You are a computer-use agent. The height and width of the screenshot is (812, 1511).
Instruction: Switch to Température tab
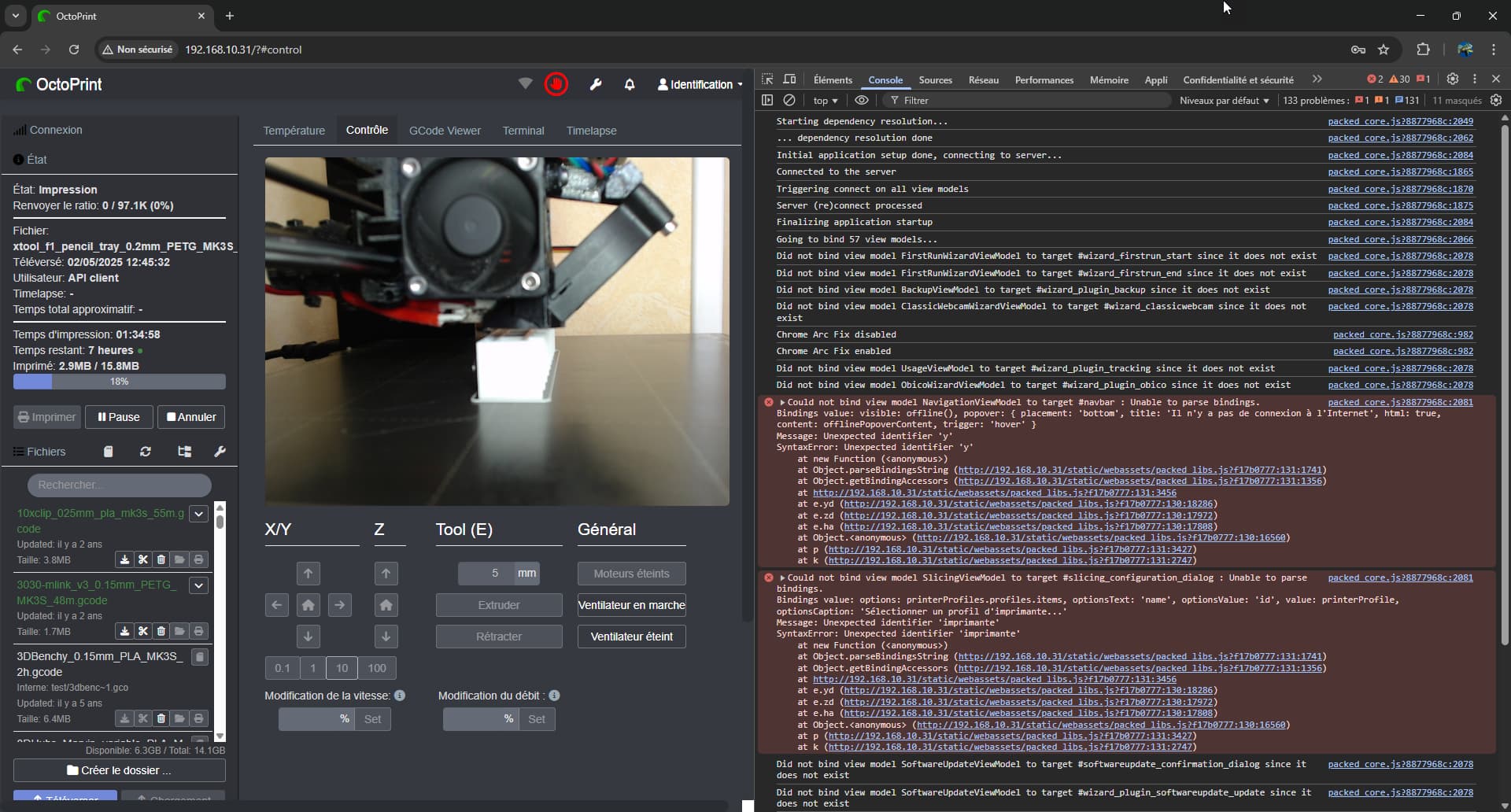[294, 131]
